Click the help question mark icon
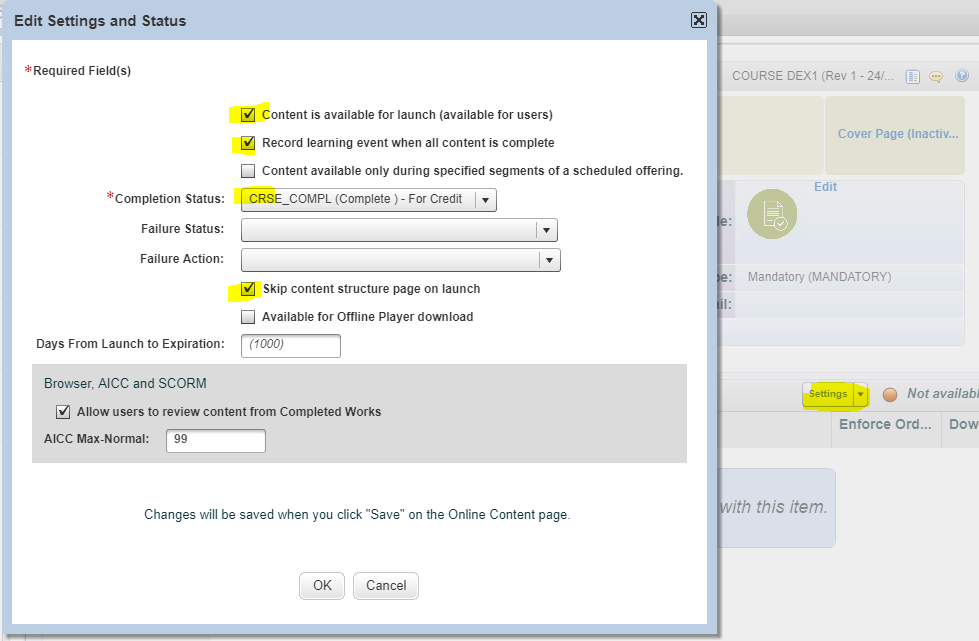Screen dimensions: 979x641 (x=962, y=76)
